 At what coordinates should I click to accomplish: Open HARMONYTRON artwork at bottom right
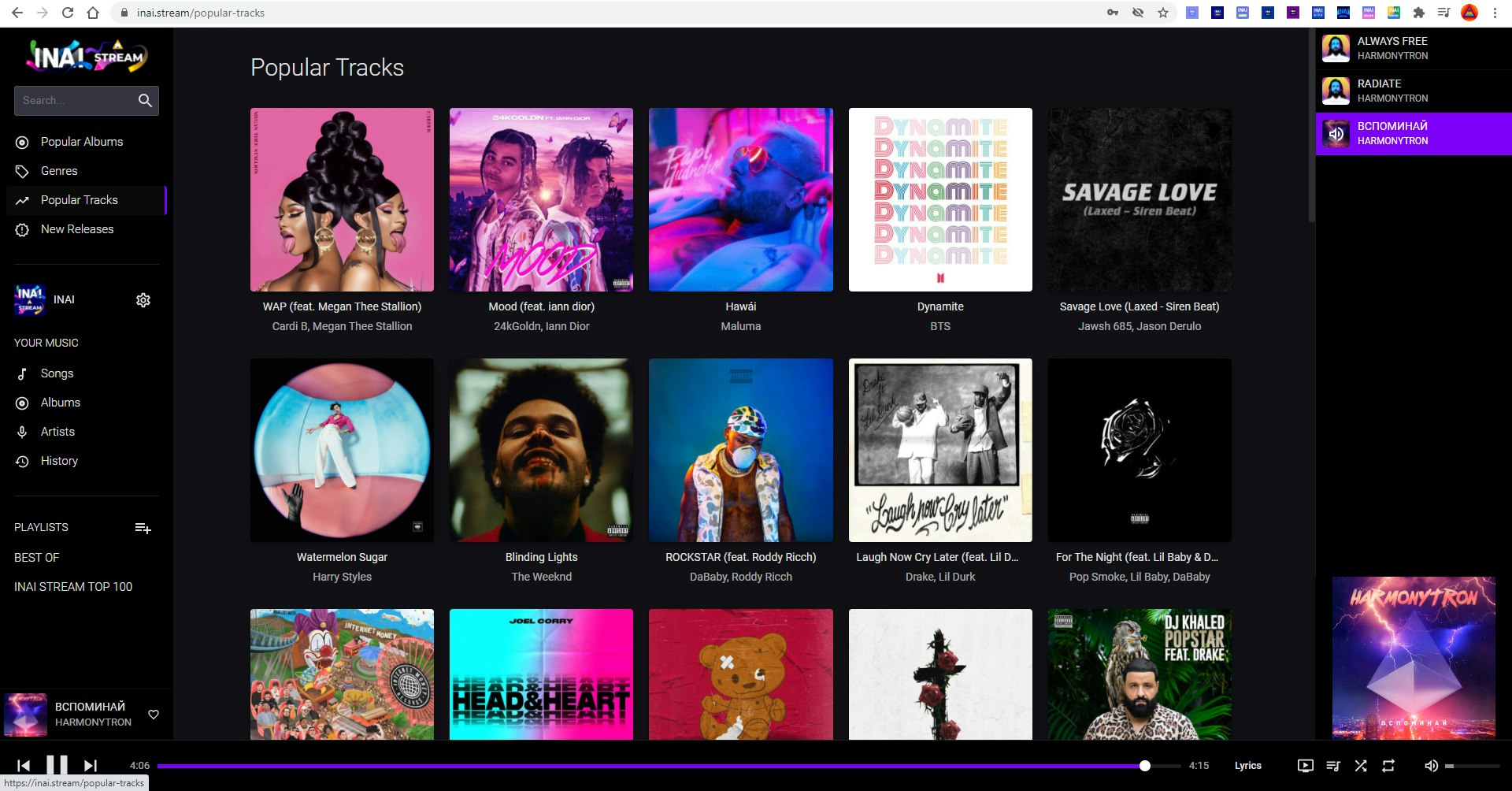(x=1414, y=658)
